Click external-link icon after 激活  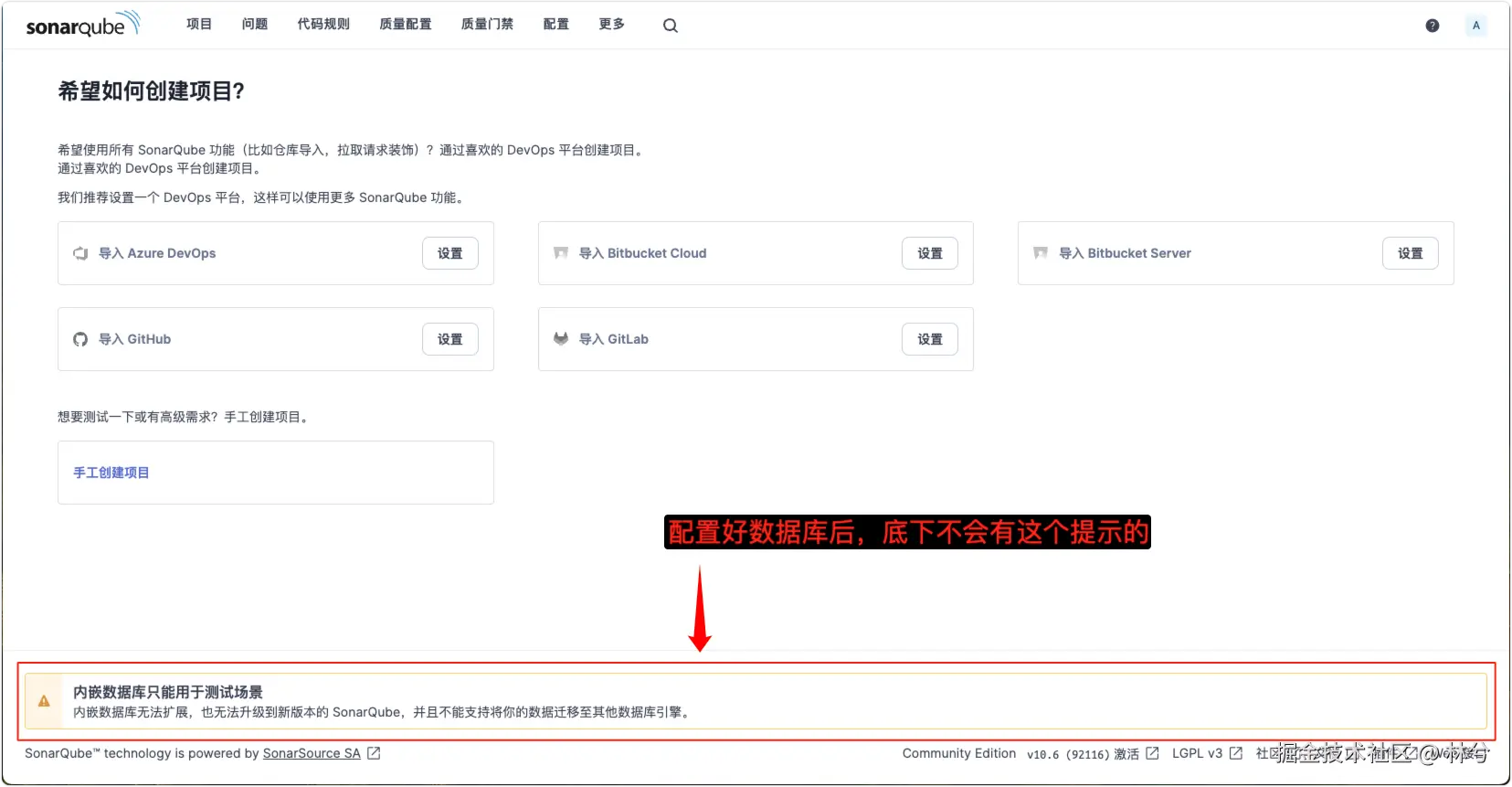click(x=1152, y=753)
